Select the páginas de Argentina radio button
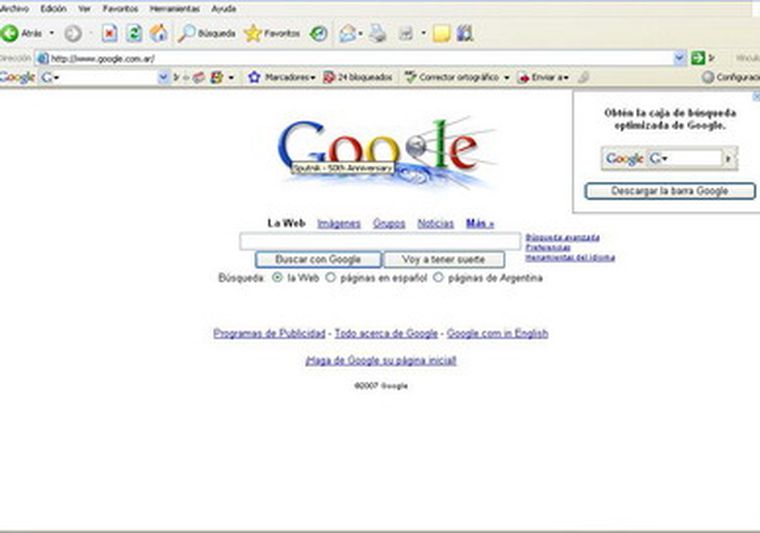This screenshot has height=533, width=760. [x=438, y=278]
